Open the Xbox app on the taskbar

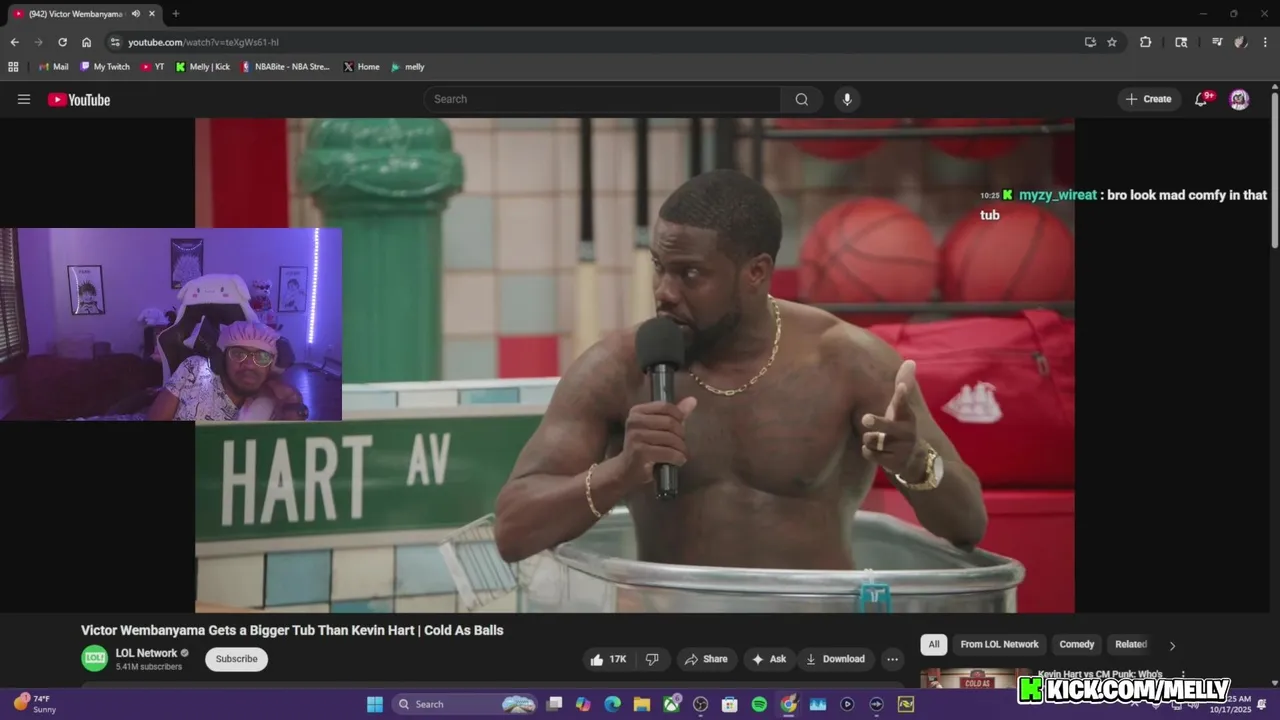(x=671, y=704)
